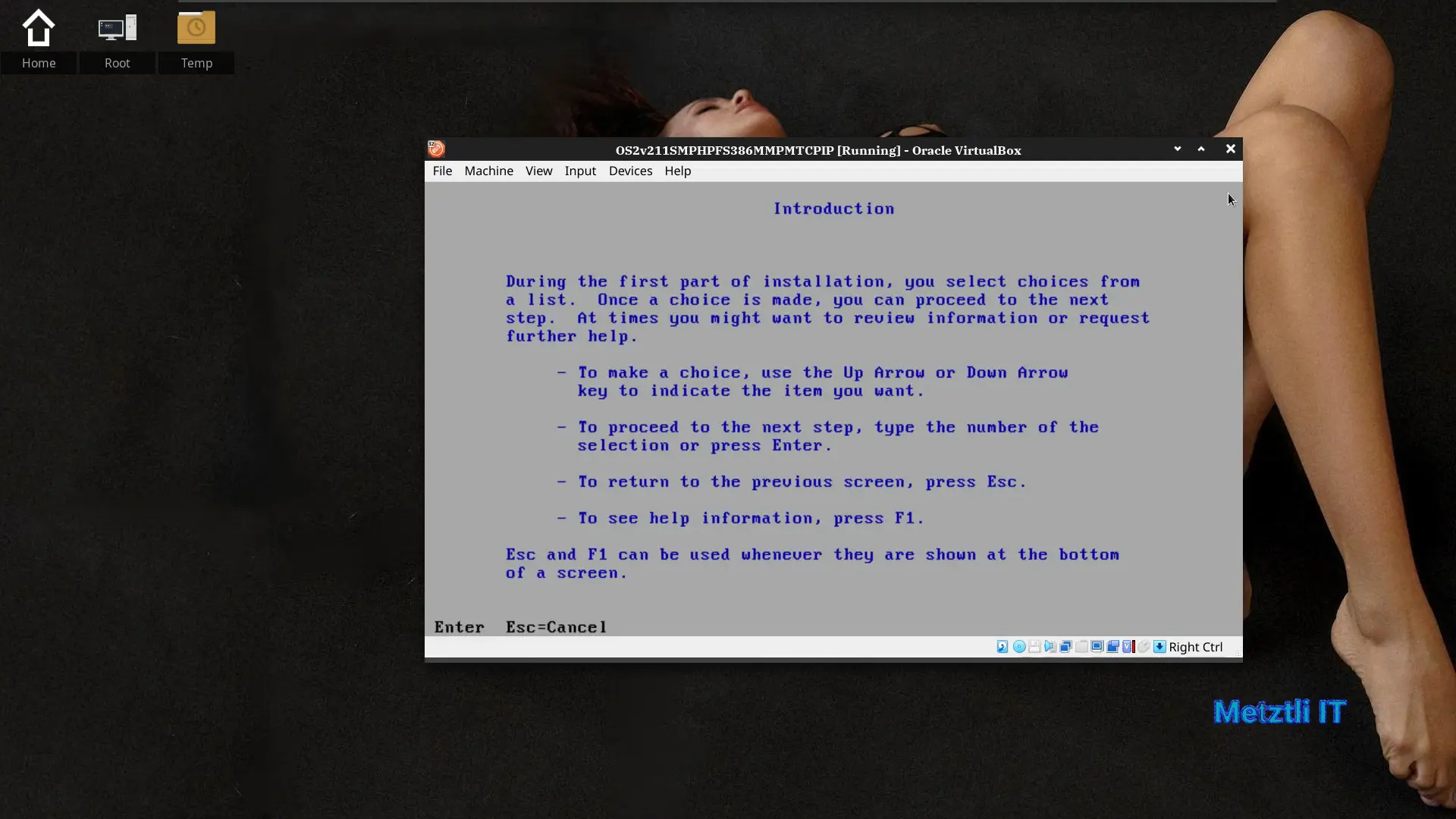Click the mouse integration indicator icon

pos(1144,647)
